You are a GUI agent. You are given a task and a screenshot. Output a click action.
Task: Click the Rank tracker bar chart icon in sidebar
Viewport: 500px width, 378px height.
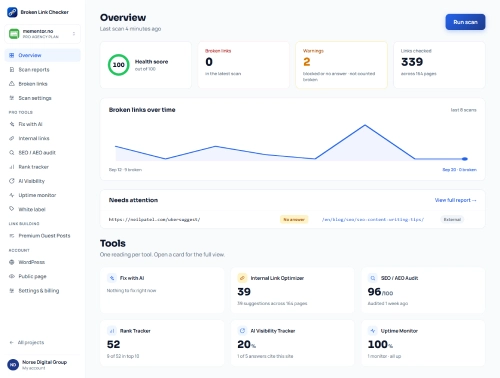tap(12, 167)
